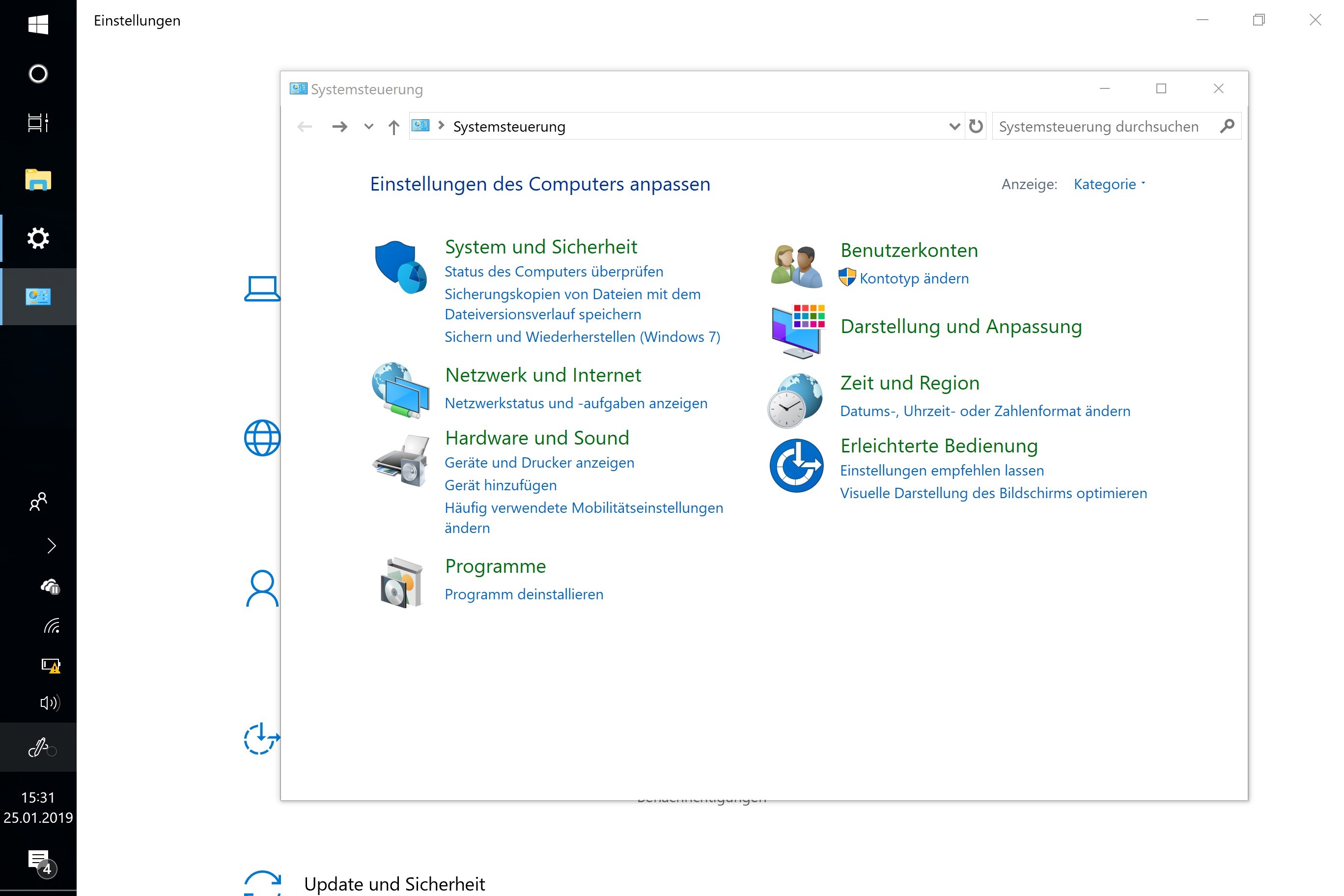Open Kontotyp ändern link
Screen dimensions: 1344x896
(913, 279)
